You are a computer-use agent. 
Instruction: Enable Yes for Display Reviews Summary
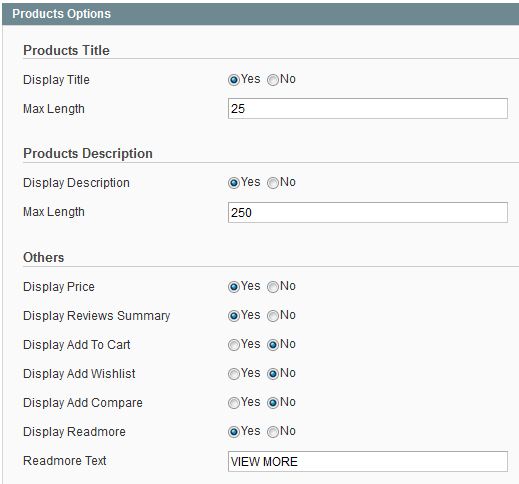click(234, 316)
